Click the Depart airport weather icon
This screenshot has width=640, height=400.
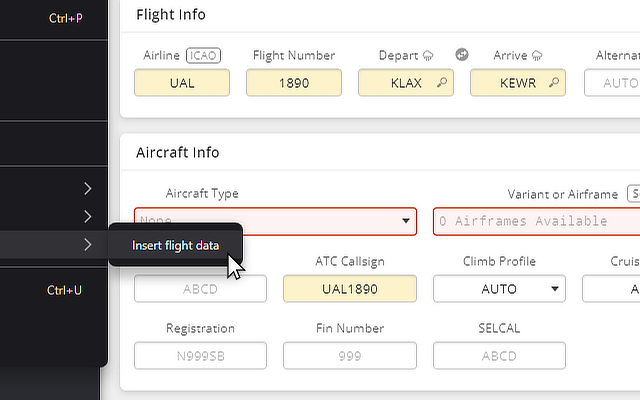pyautogui.click(x=428, y=56)
